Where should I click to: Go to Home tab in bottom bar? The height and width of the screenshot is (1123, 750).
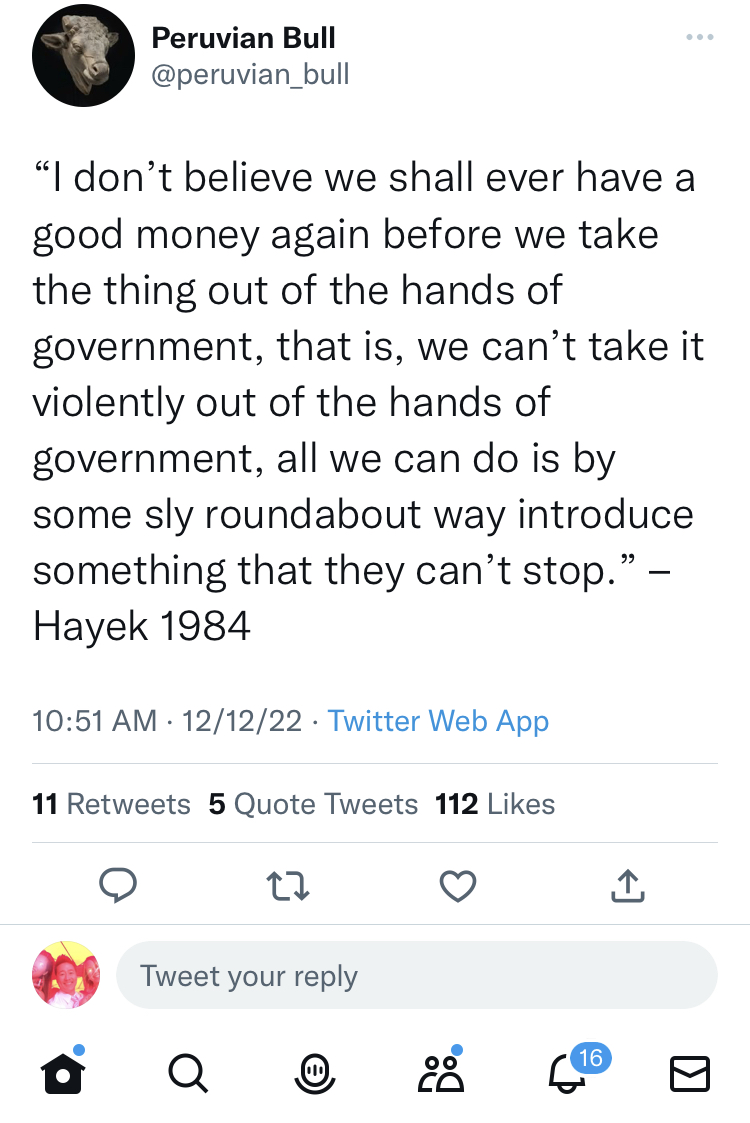(x=62, y=1073)
